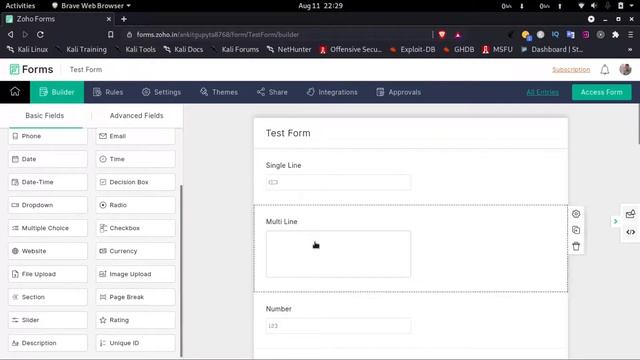
Task: Open the Settings tab
Action: (161, 92)
